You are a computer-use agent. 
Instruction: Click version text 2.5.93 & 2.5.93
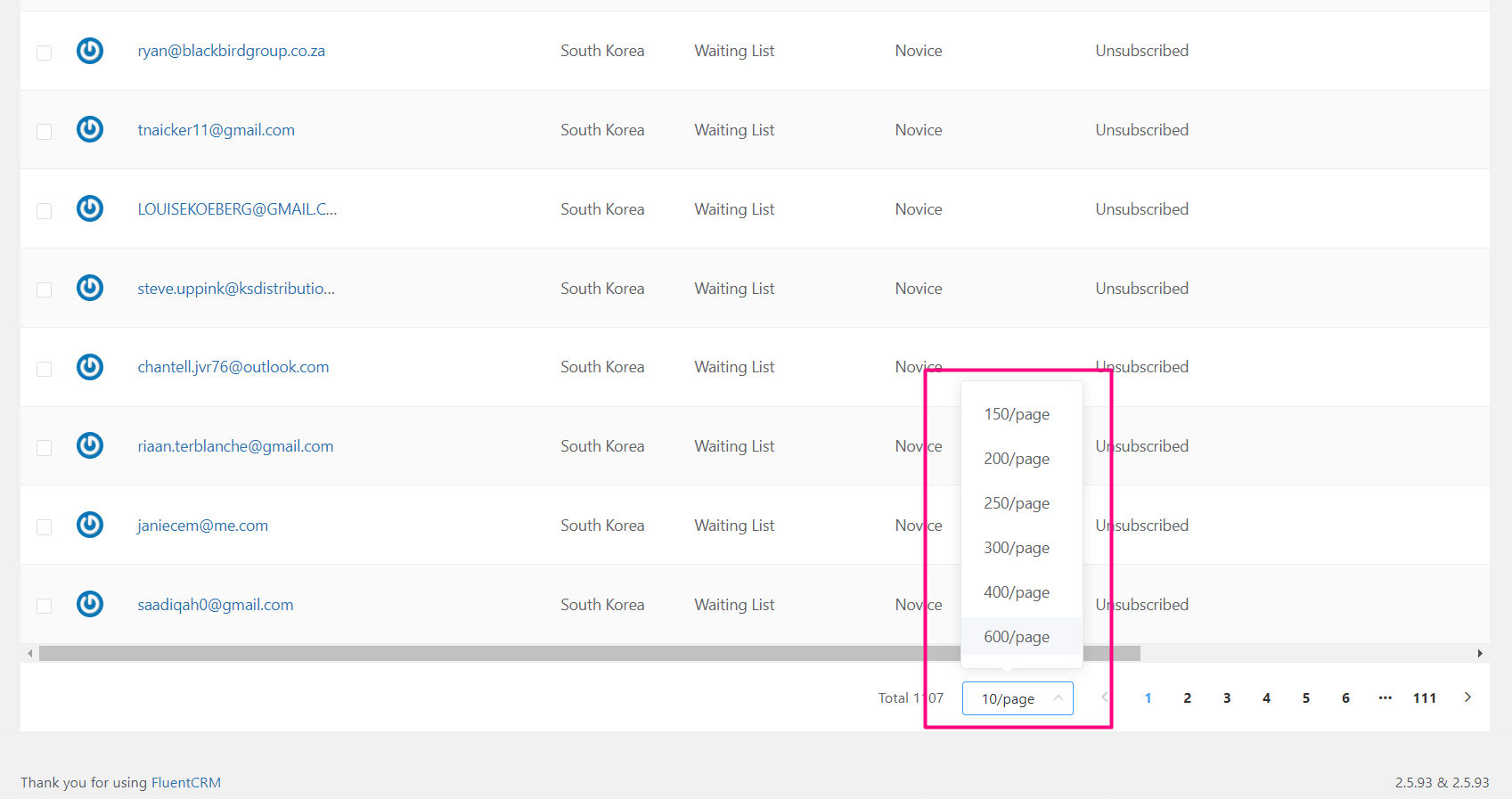[1442, 782]
